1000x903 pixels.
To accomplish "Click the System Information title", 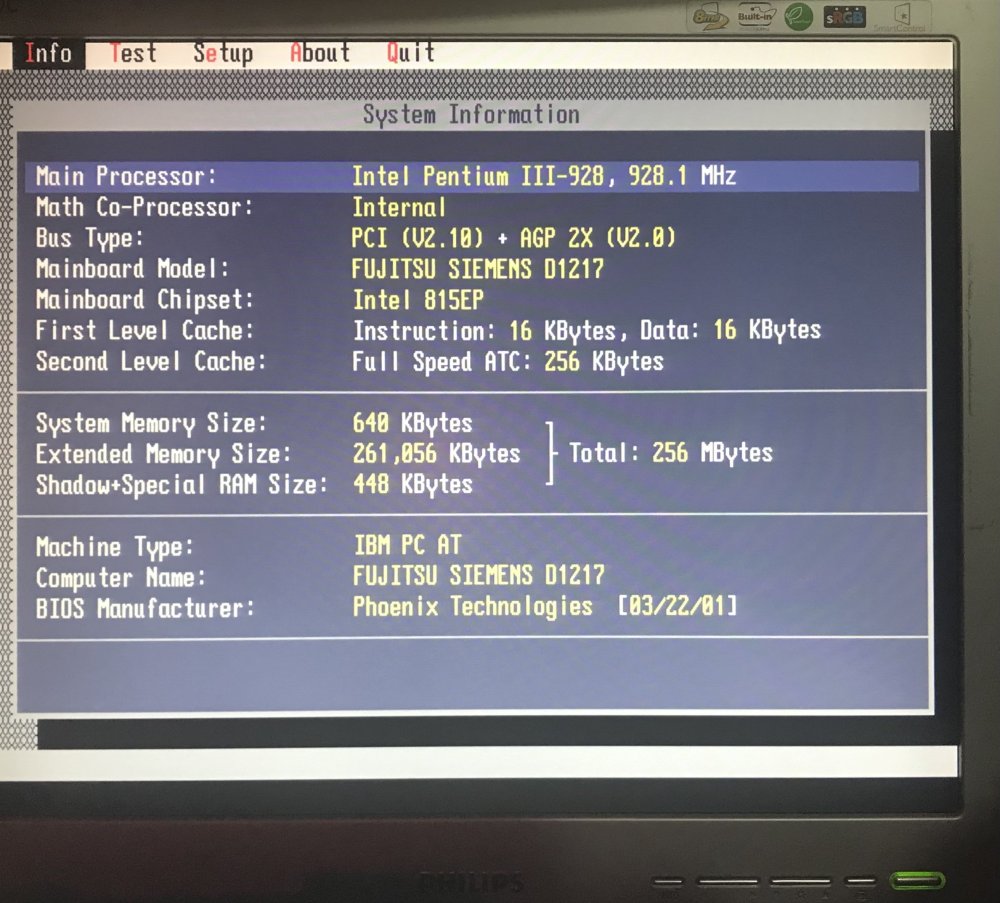I will coord(472,115).
